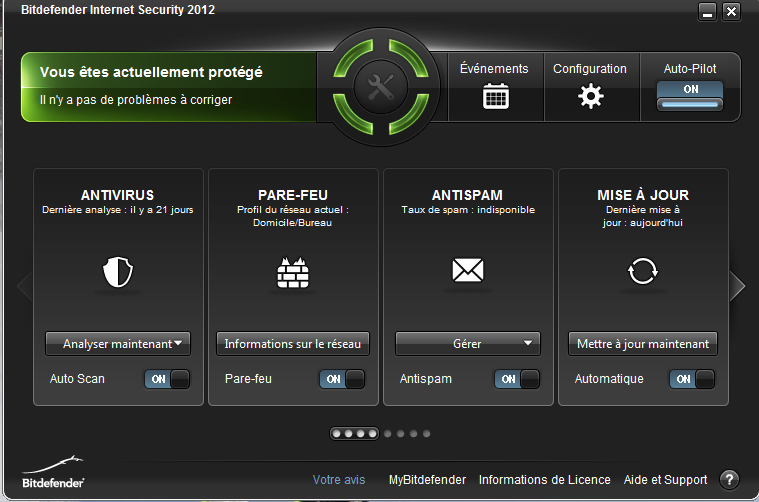This screenshot has height=502, width=759.
Task: Open help via the question mark icon
Action: point(729,480)
